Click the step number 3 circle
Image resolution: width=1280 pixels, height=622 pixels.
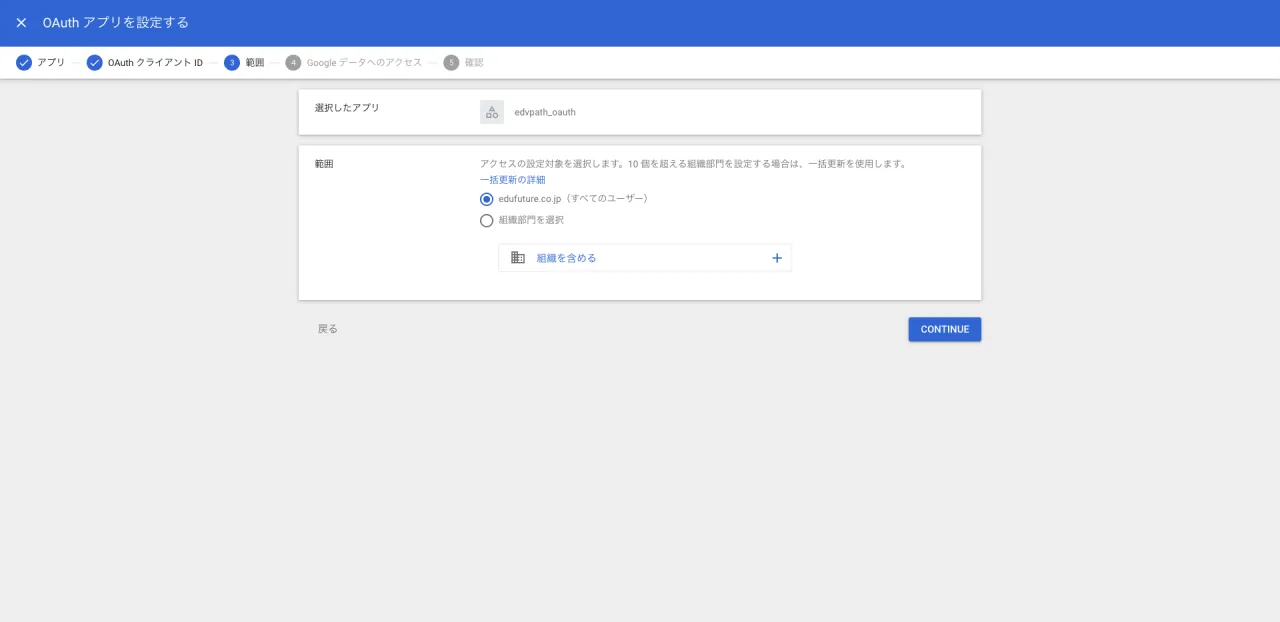232,63
